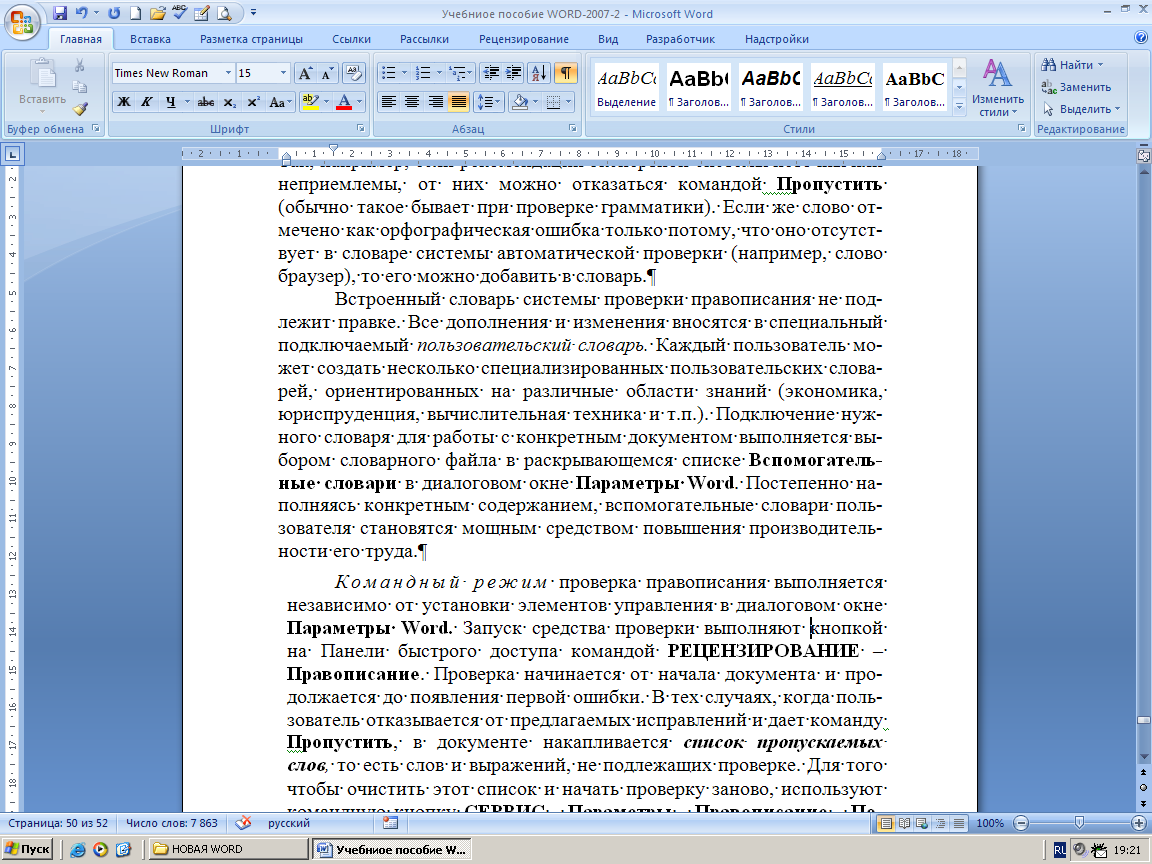The width and height of the screenshot is (1152, 864).
Task: Open view ruler button above vertical scrollbar
Action: pyautogui.click(x=1143, y=155)
